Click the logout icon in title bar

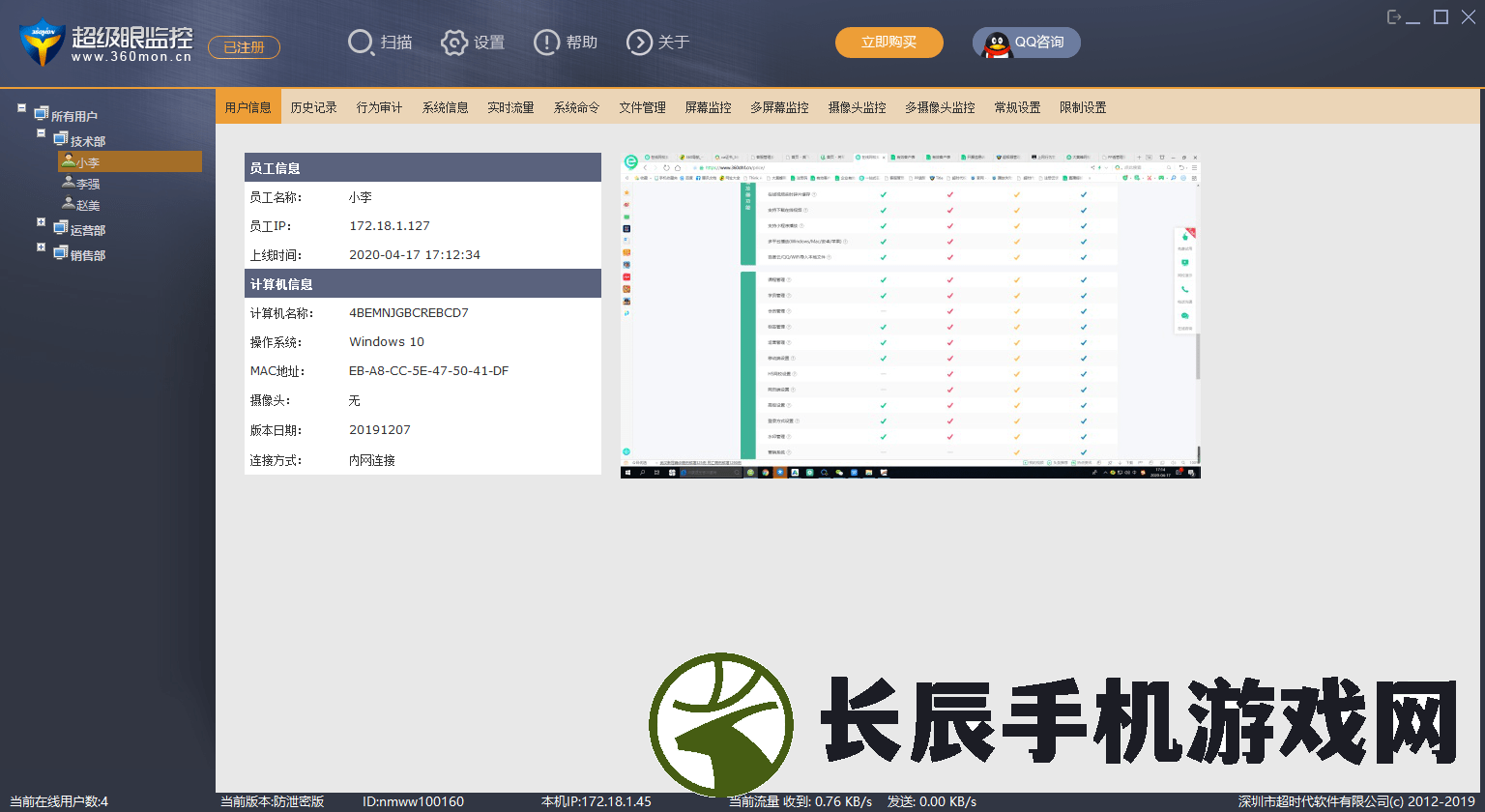click(1394, 17)
